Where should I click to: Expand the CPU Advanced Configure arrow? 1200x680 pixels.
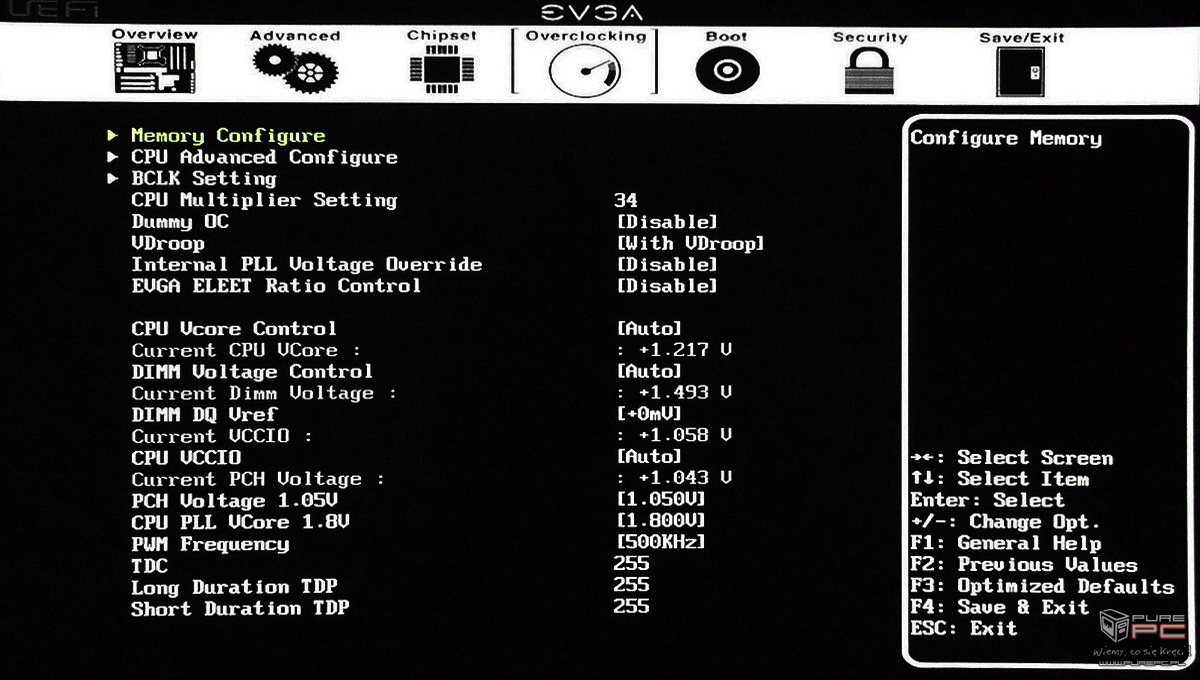point(113,157)
